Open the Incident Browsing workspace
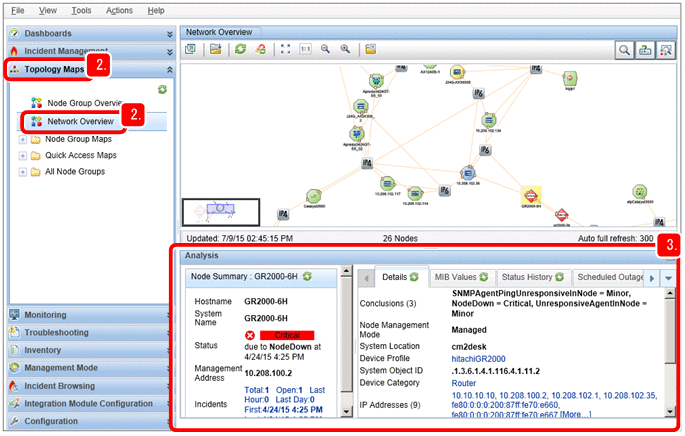The width and height of the screenshot is (685, 436). point(89,386)
